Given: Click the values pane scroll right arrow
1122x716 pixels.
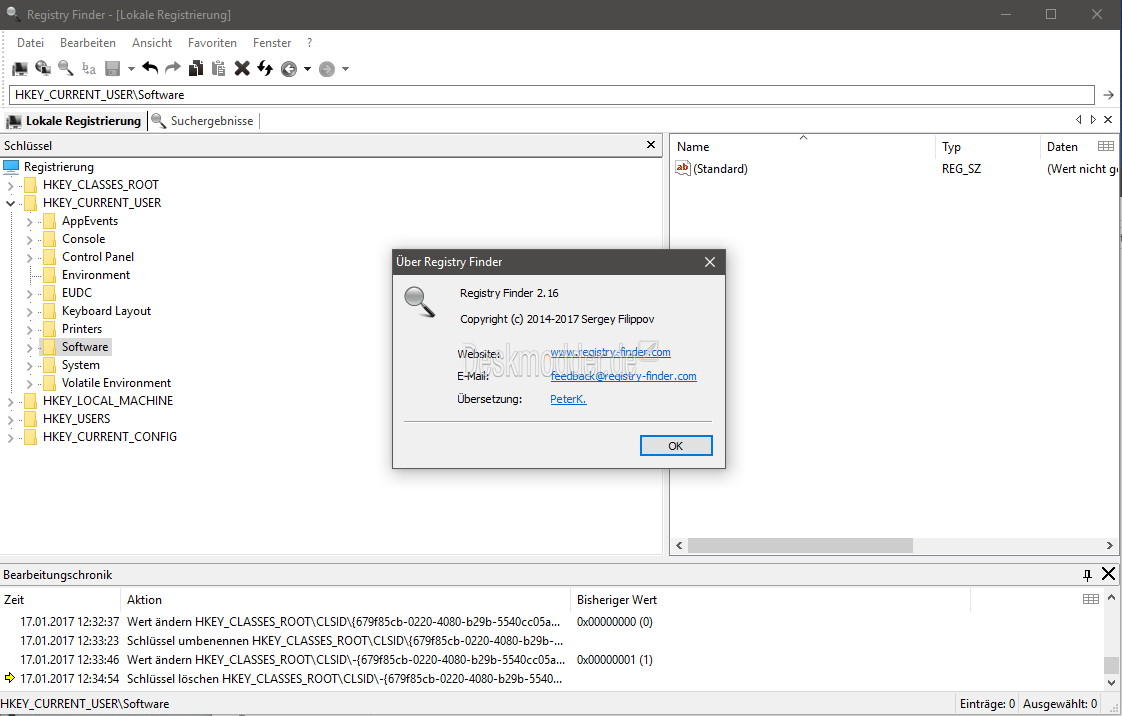Looking at the screenshot, I should 1110,546.
